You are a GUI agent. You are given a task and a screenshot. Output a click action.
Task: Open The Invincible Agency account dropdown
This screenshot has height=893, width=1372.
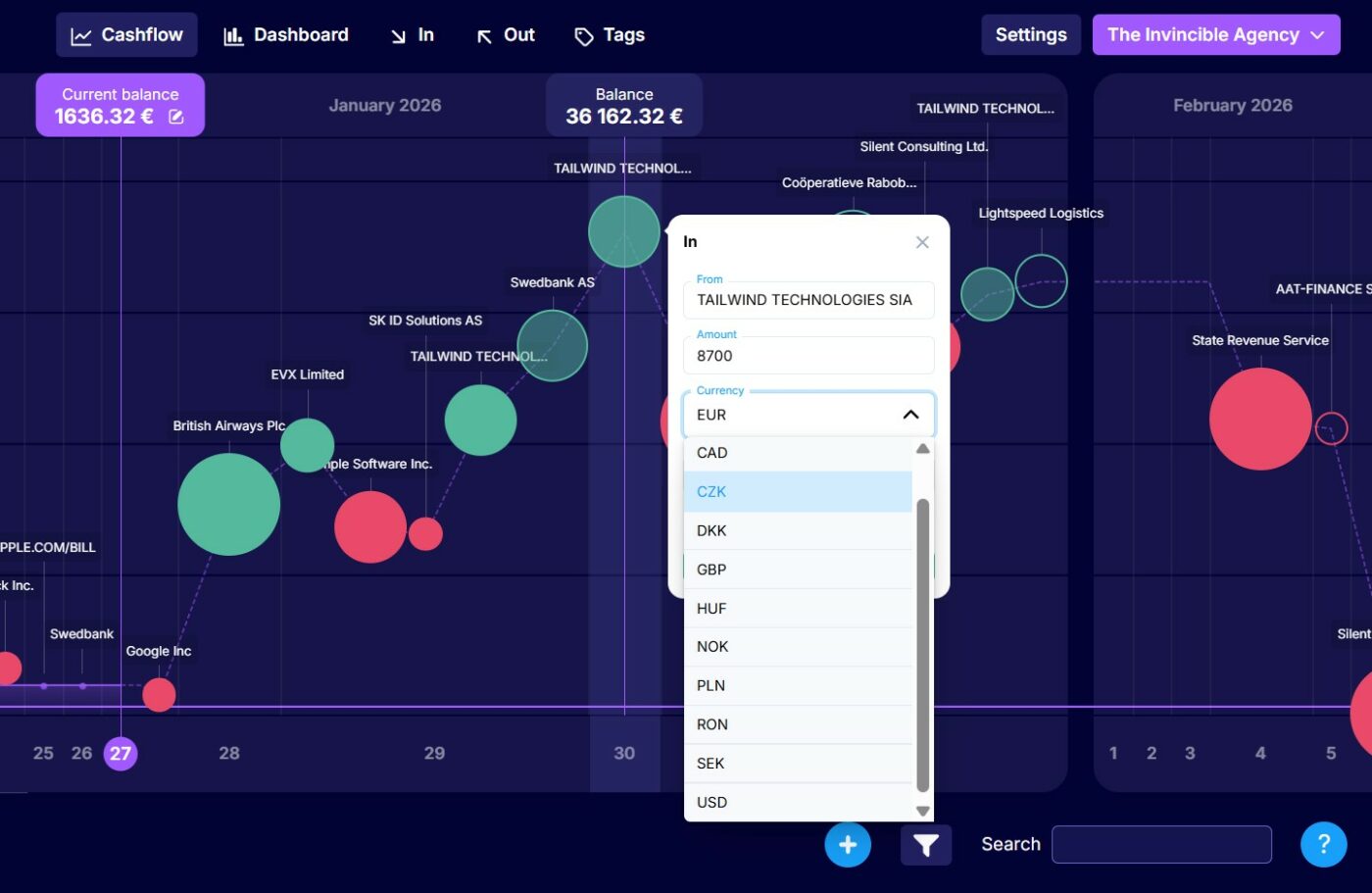tap(1215, 35)
